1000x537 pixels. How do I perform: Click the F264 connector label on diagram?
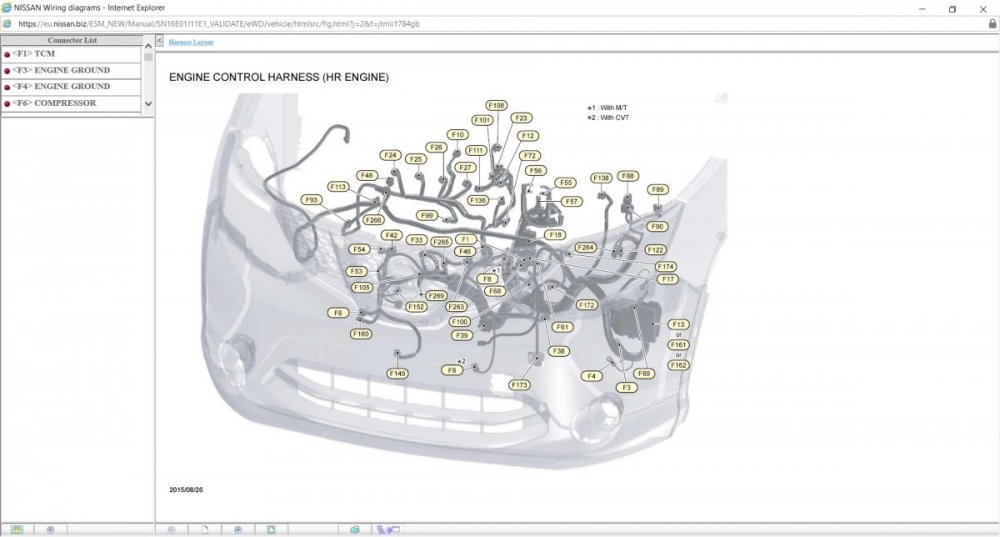point(585,247)
